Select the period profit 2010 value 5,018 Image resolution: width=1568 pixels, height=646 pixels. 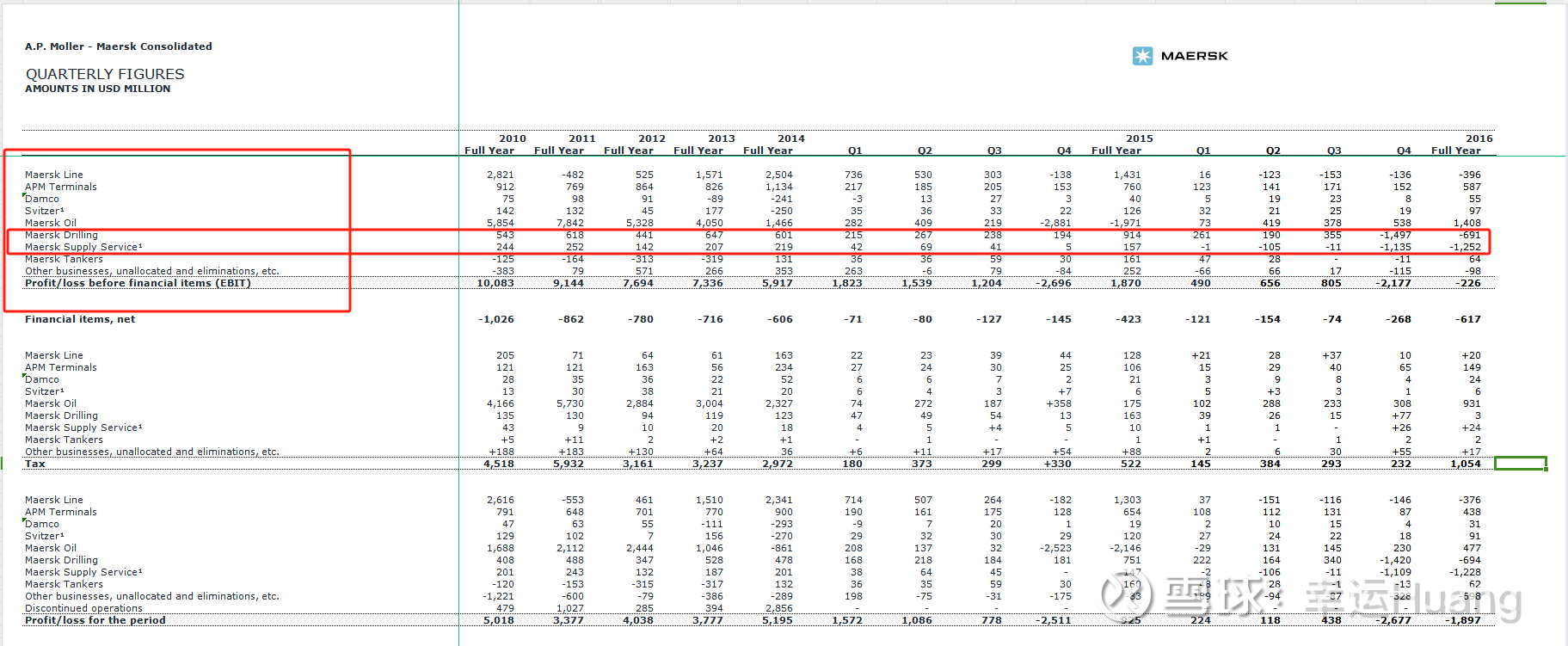coord(498,620)
